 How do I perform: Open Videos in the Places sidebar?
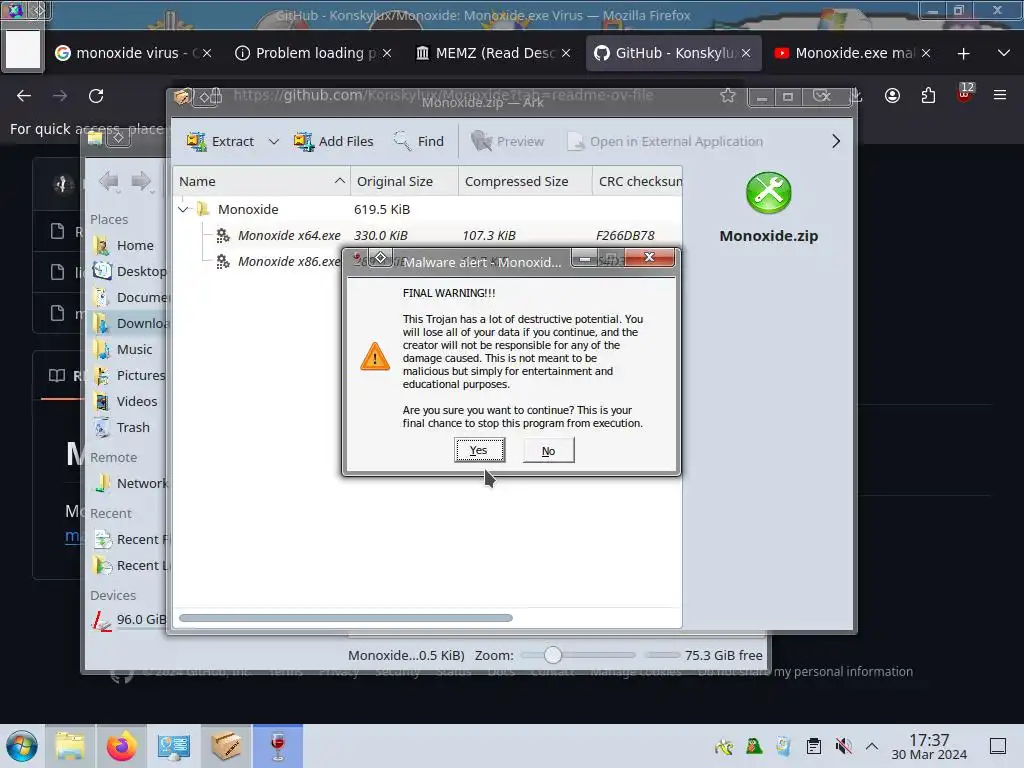click(127, 401)
